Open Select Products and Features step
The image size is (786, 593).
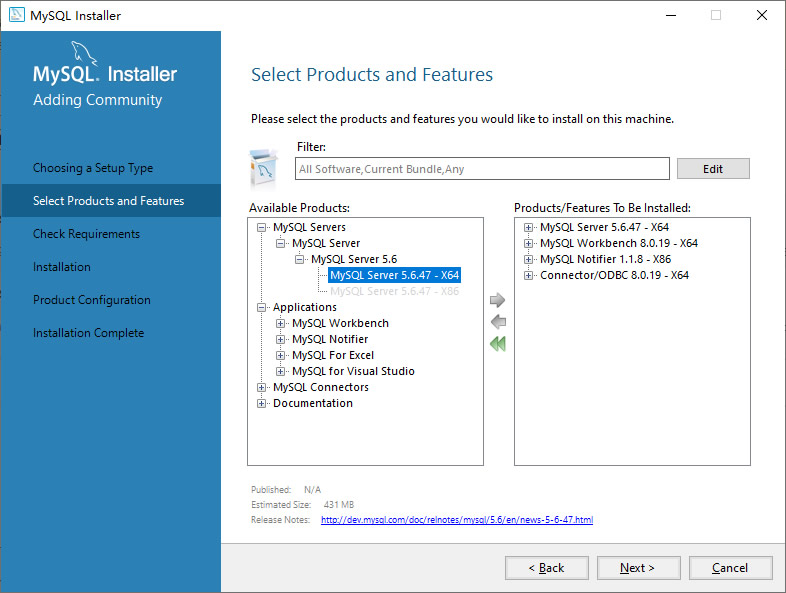[111, 201]
